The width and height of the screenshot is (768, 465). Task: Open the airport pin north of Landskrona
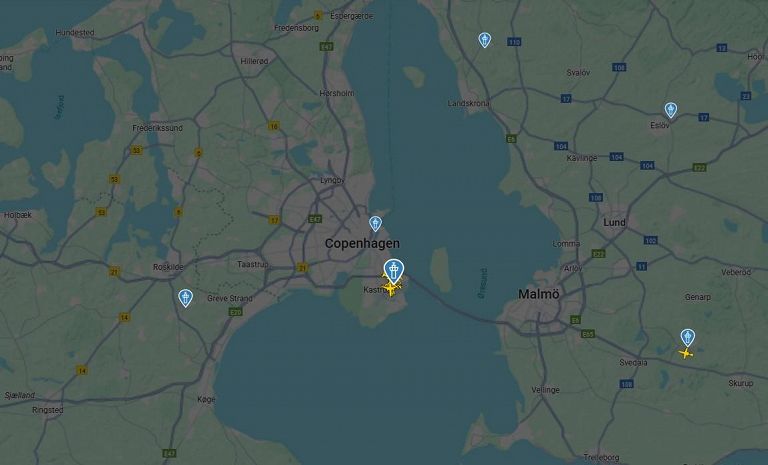pos(484,40)
